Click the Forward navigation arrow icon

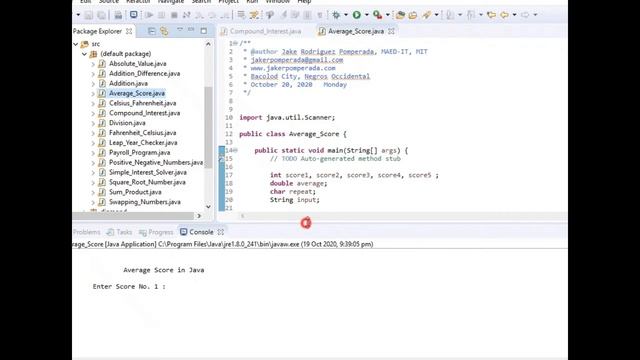pos(525,15)
